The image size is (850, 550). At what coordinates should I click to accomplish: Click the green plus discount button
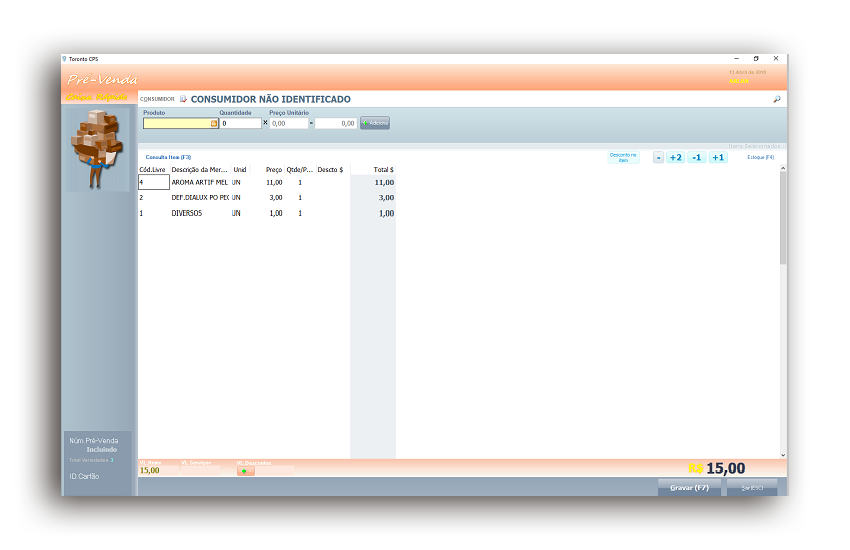246,471
